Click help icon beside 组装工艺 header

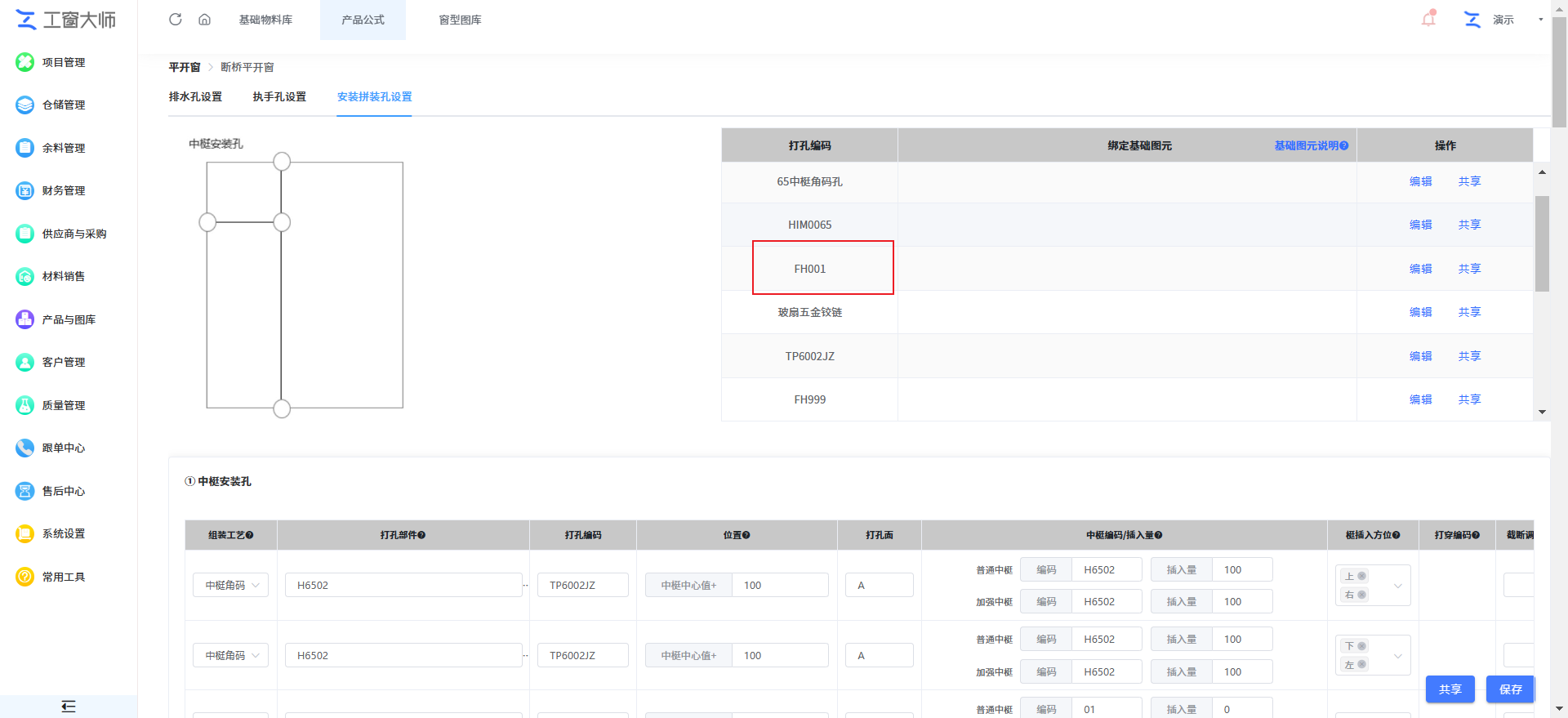(250, 535)
